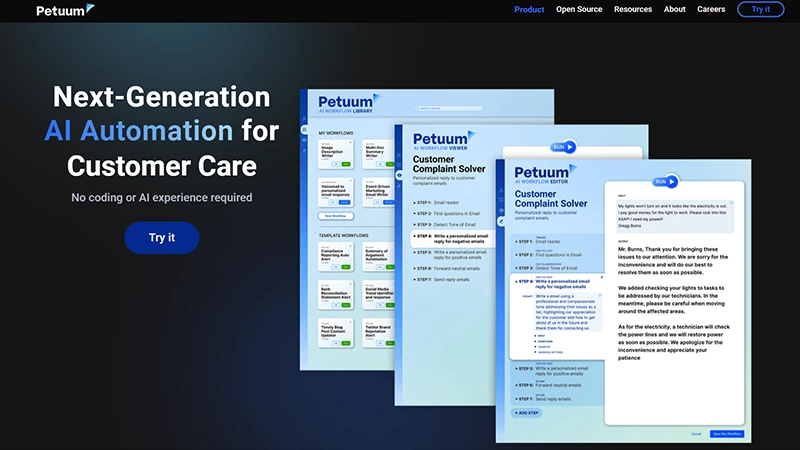The image size is (800, 450).
Task: Open the Social Media Trend Identifier template
Action: click(378, 294)
